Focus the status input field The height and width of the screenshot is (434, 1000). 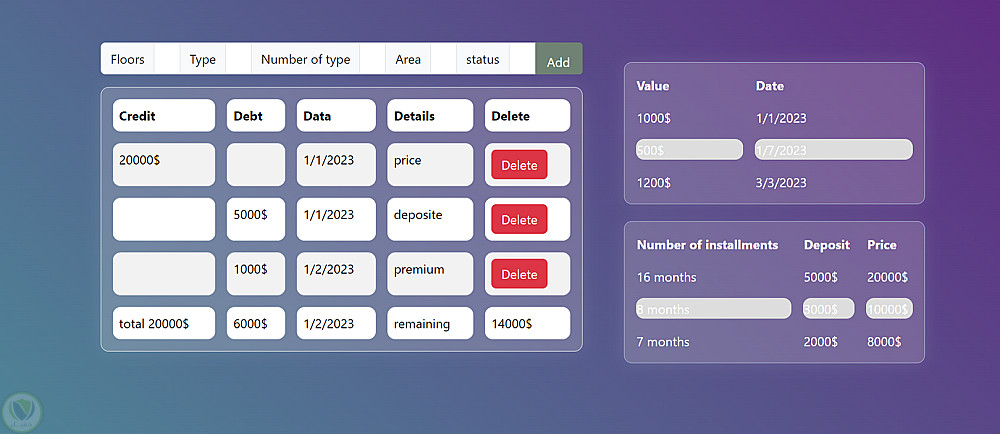(522, 59)
